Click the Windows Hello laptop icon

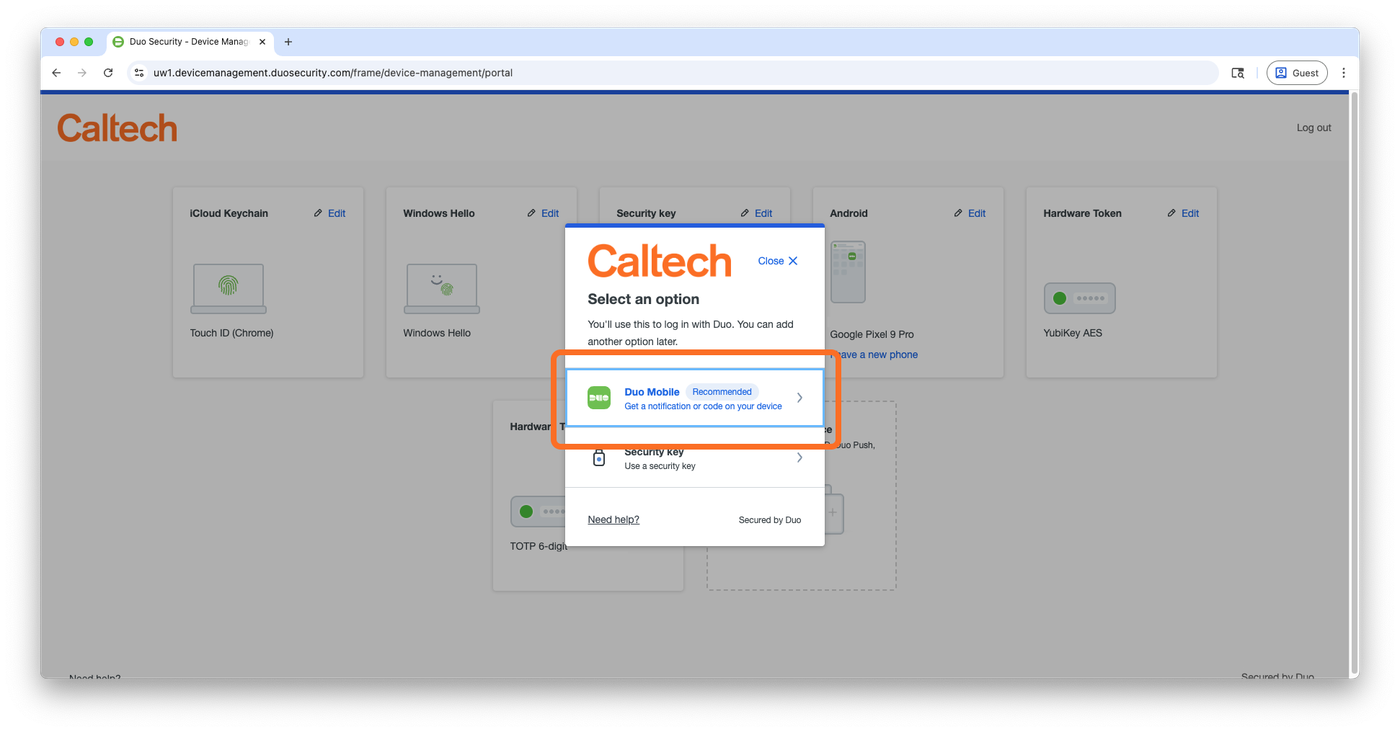point(441,289)
